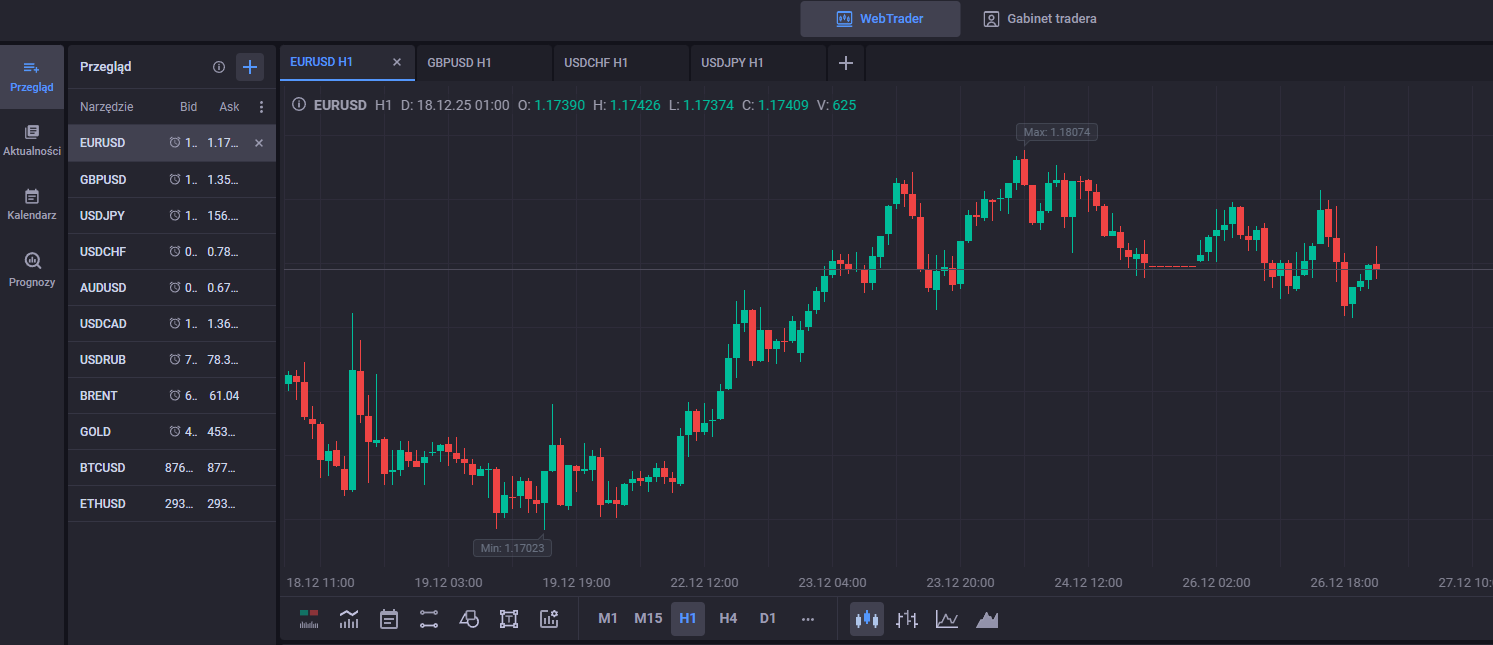The width and height of the screenshot is (1493, 645).
Task: Switch chart type to line
Action: point(947,619)
